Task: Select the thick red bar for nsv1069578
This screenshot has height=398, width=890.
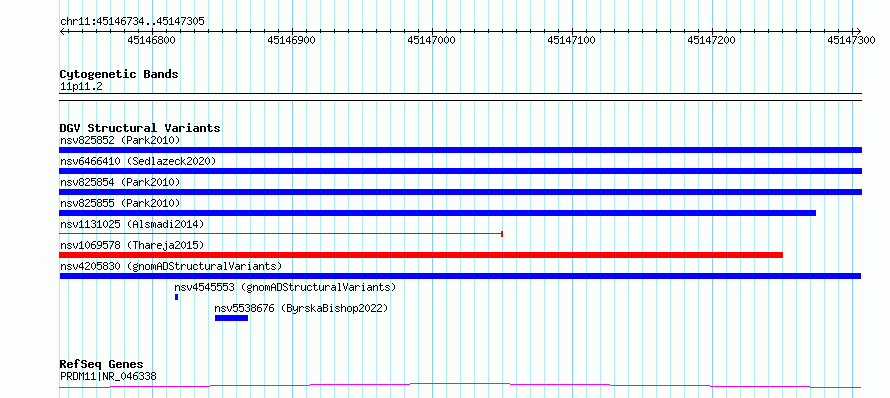Action: click(x=421, y=255)
